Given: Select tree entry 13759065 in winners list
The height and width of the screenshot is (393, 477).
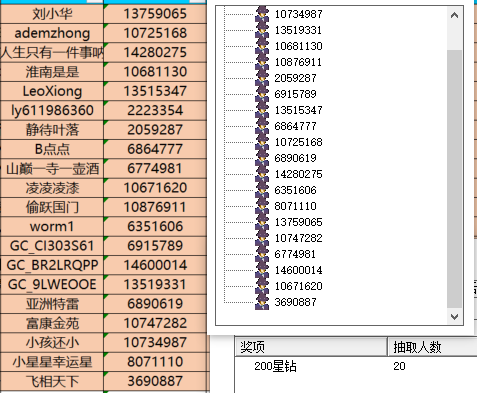Looking at the screenshot, I should pyautogui.click(x=299, y=222).
